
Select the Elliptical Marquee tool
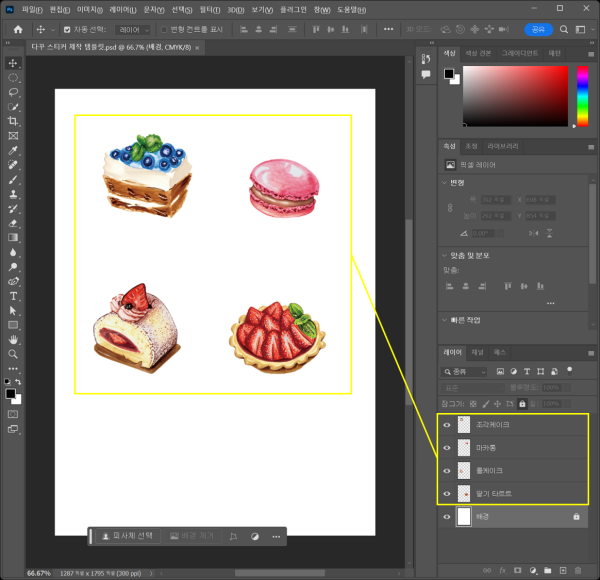click(13, 78)
